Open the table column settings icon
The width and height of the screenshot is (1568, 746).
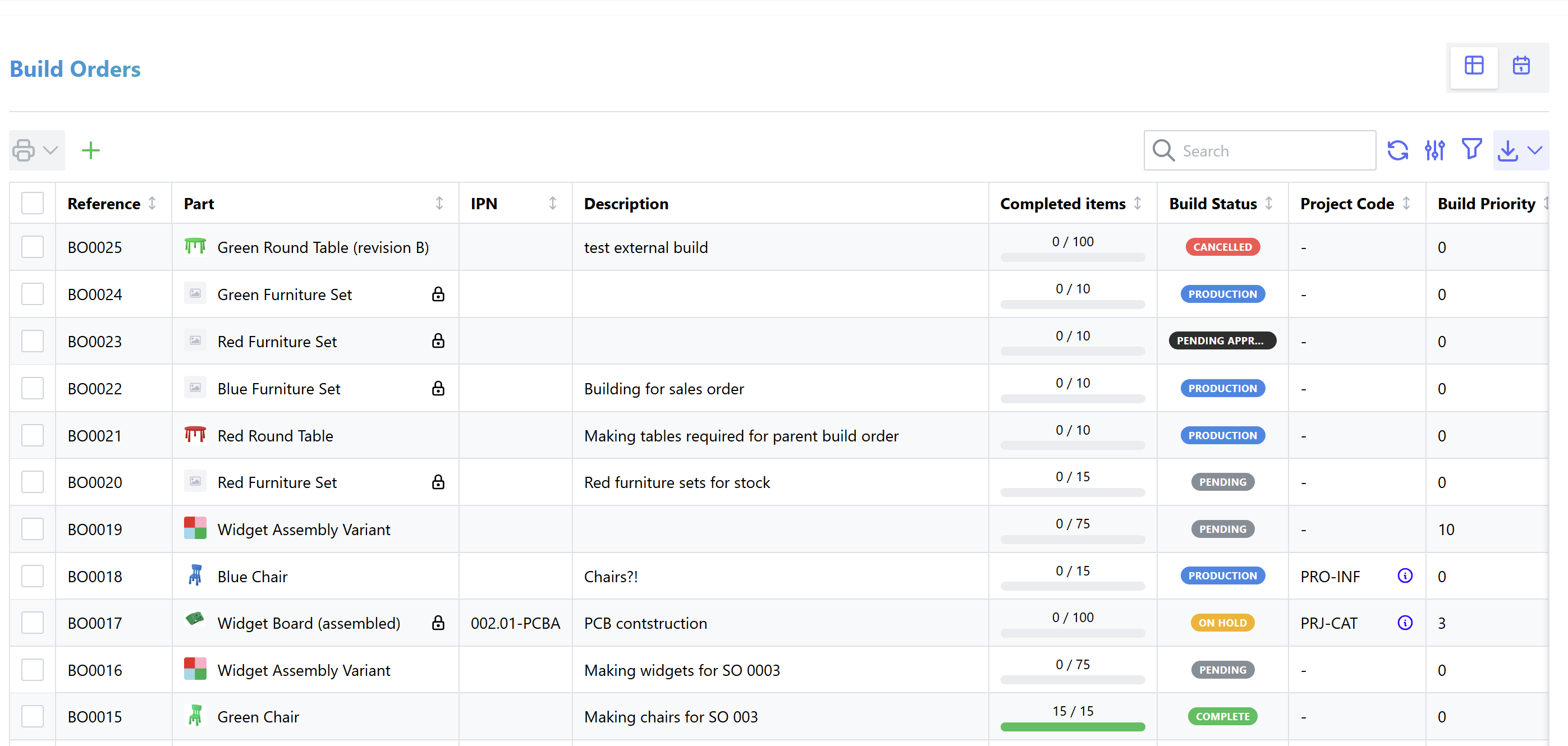pos(1436,150)
